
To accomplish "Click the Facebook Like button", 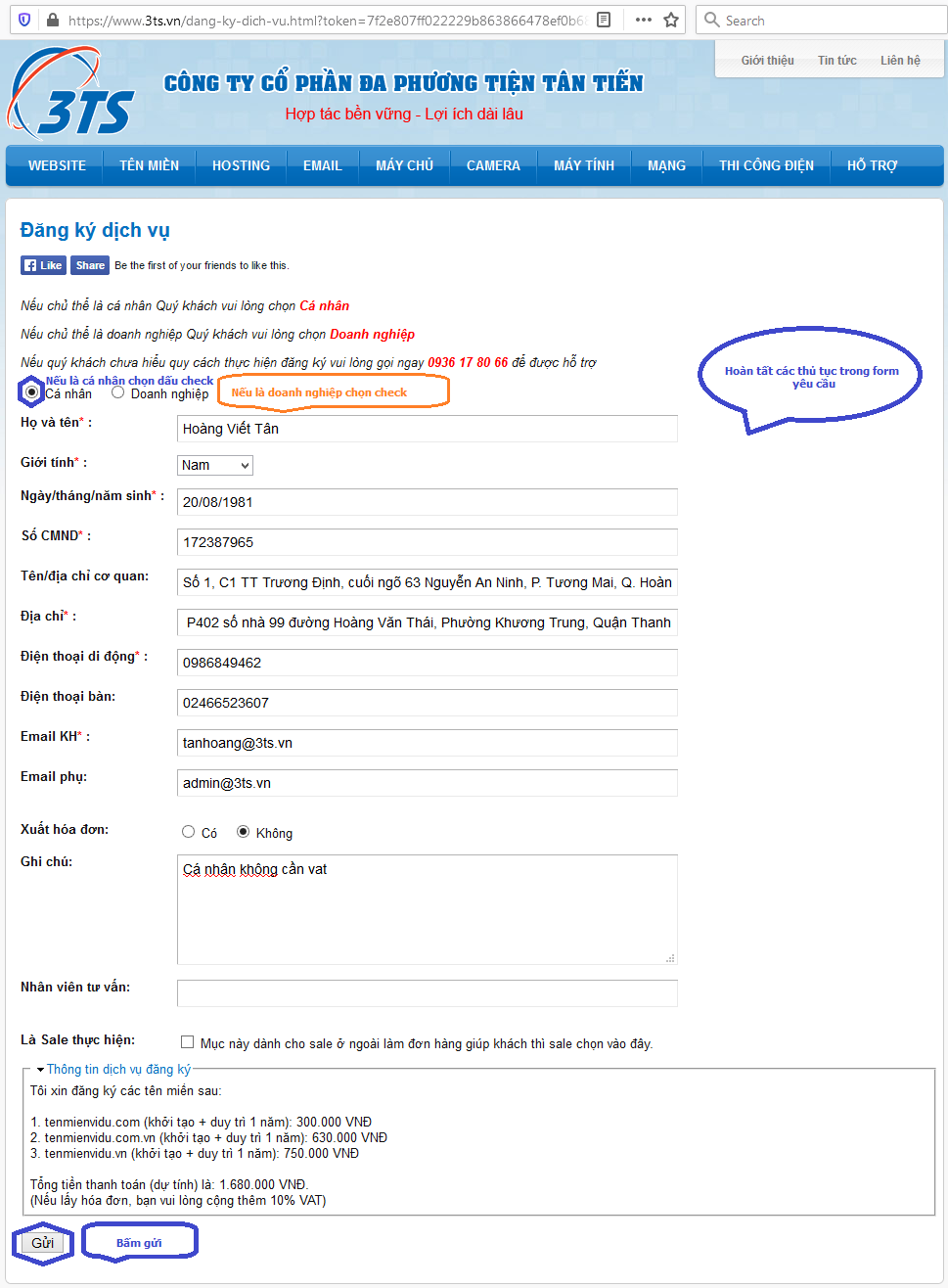I will click(x=43, y=265).
